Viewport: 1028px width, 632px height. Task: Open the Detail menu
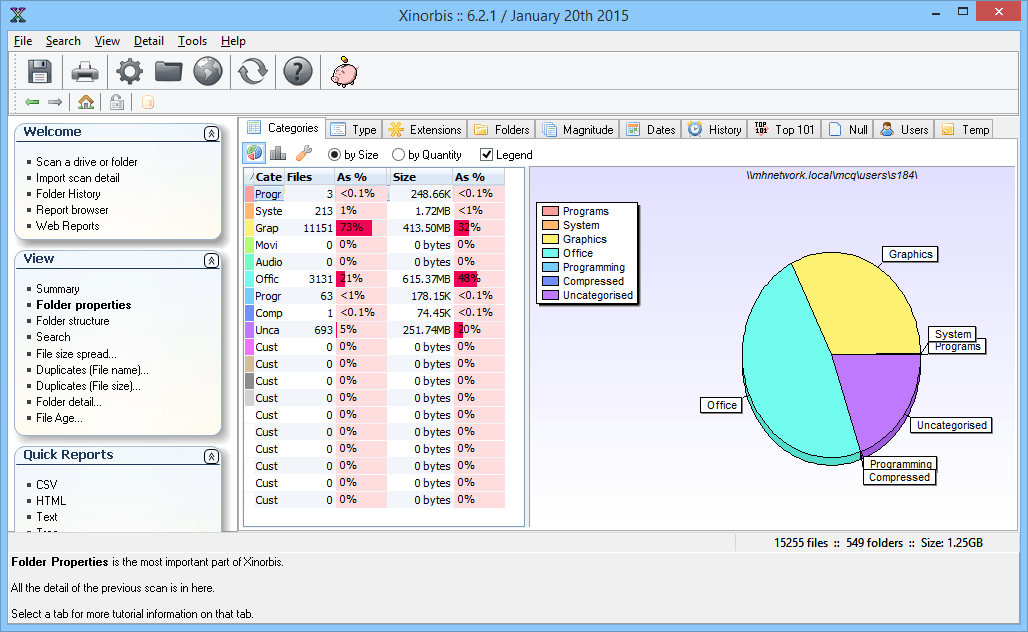point(149,41)
